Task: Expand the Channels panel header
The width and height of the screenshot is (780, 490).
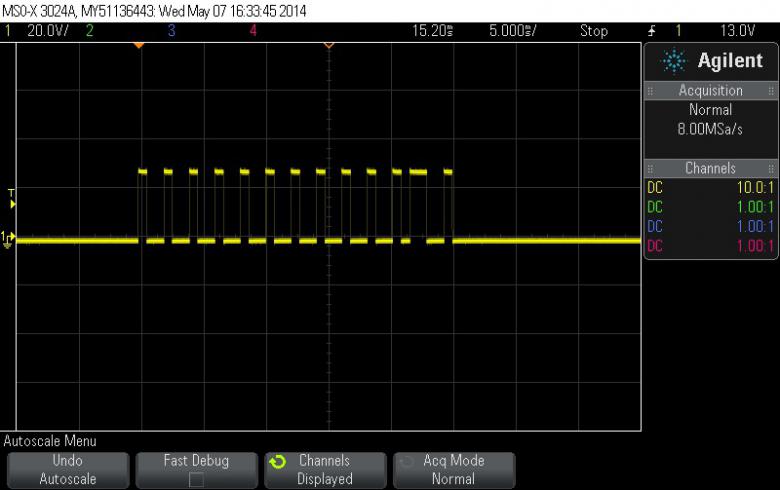Action: (710, 168)
